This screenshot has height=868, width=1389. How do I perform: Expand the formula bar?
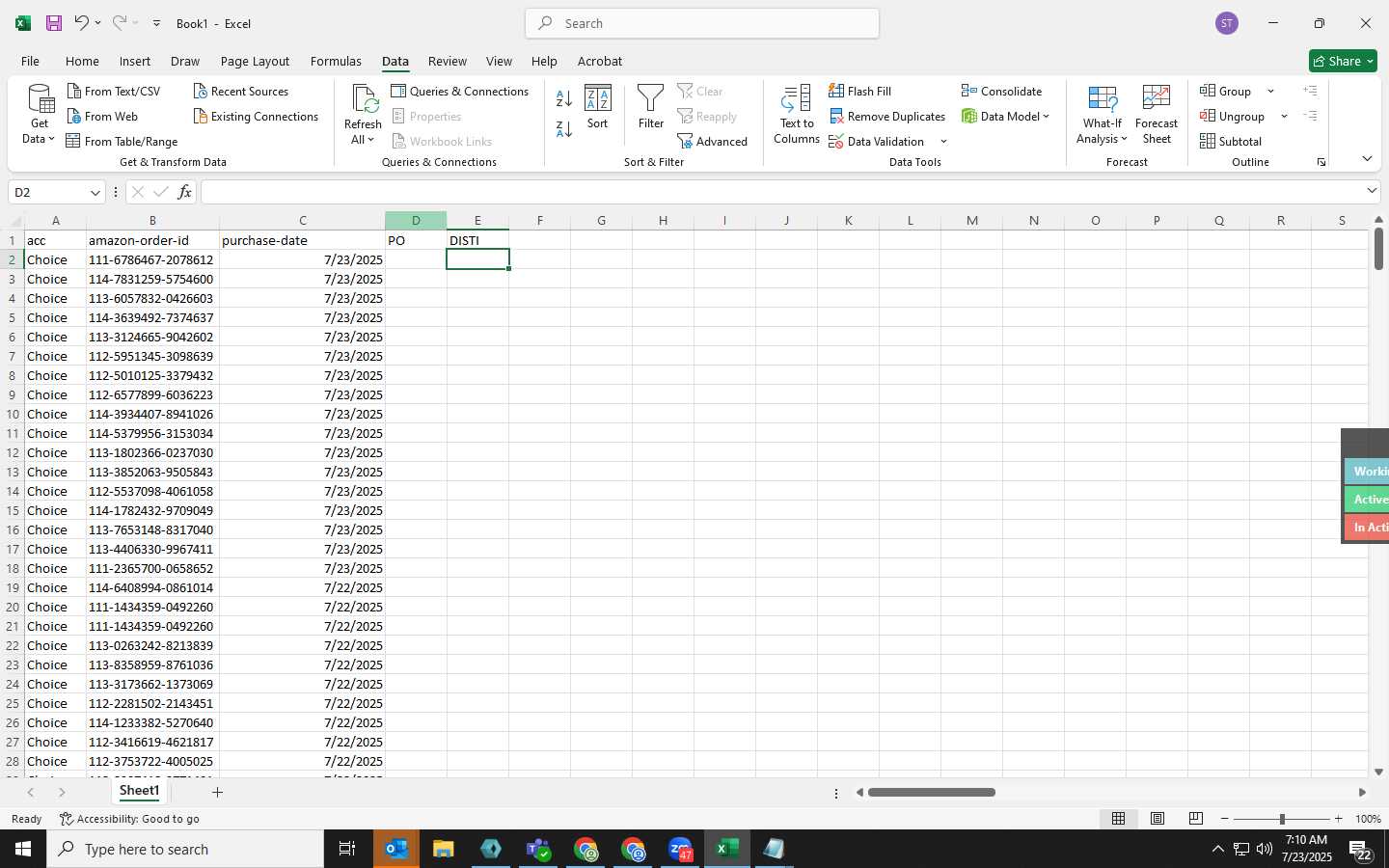1372,192
